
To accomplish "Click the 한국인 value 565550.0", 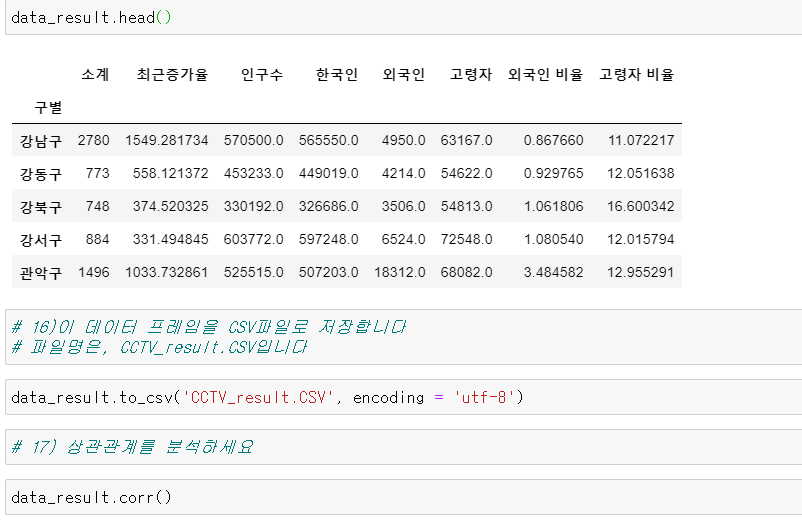I will click(329, 140).
